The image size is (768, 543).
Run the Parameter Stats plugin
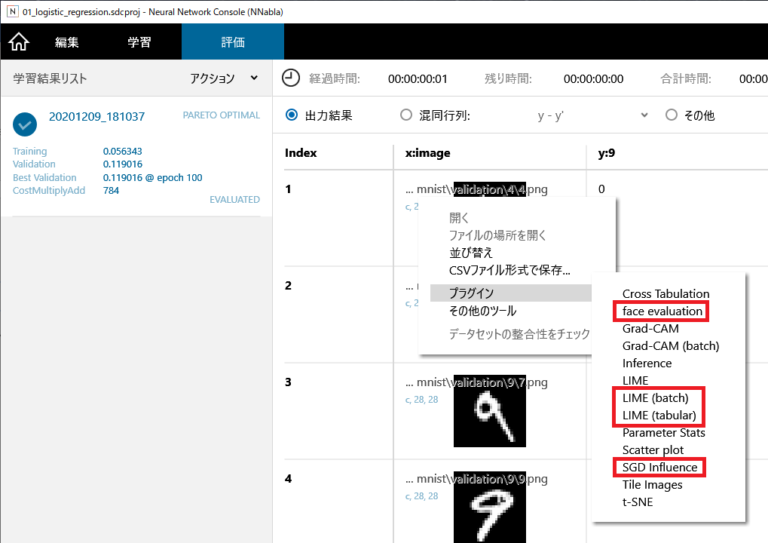coord(664,433)
